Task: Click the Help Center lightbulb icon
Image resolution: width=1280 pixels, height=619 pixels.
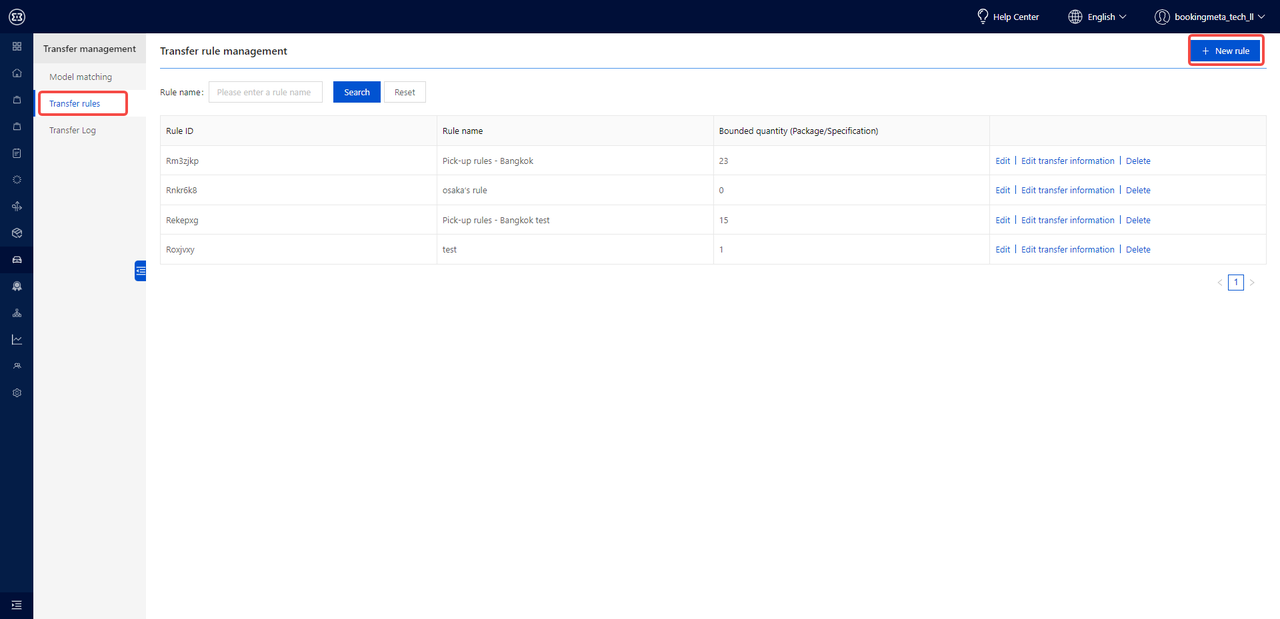Action: tap(982, 17)
